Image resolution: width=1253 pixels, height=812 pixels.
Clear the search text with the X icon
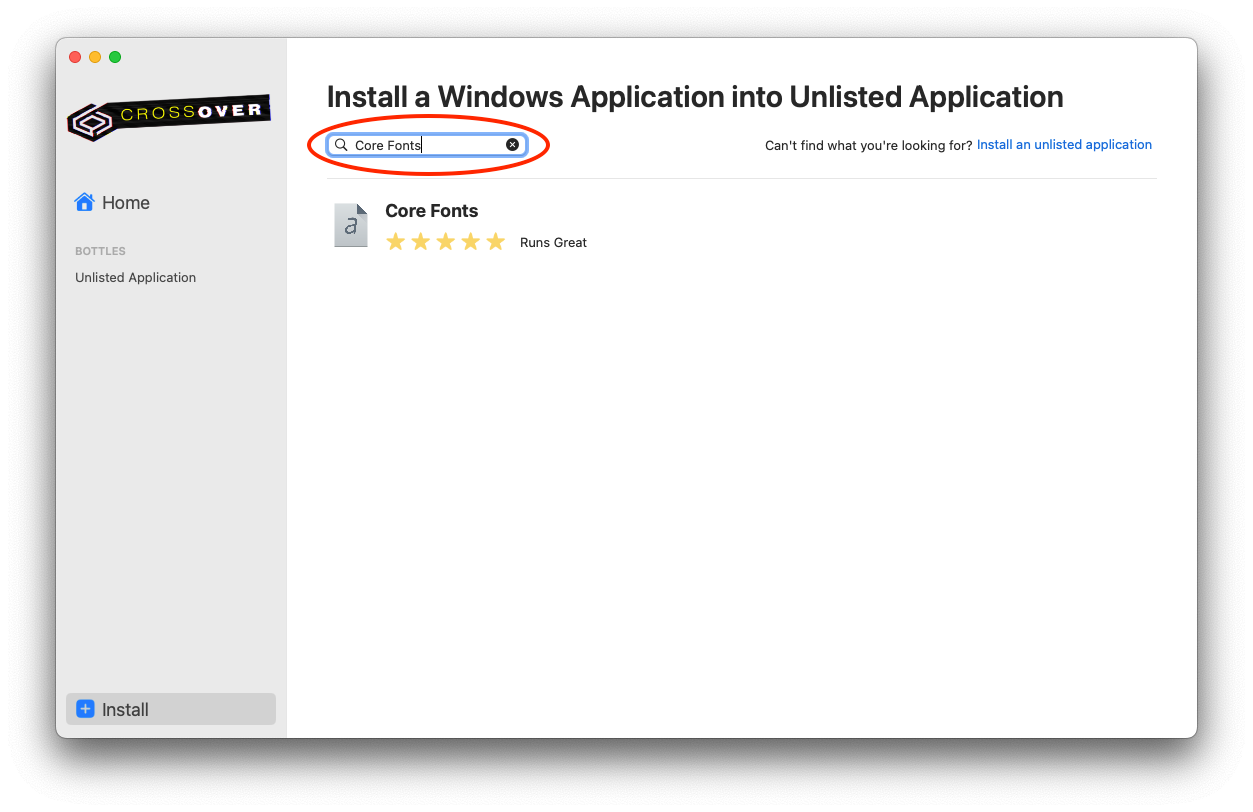pos(512,145)
